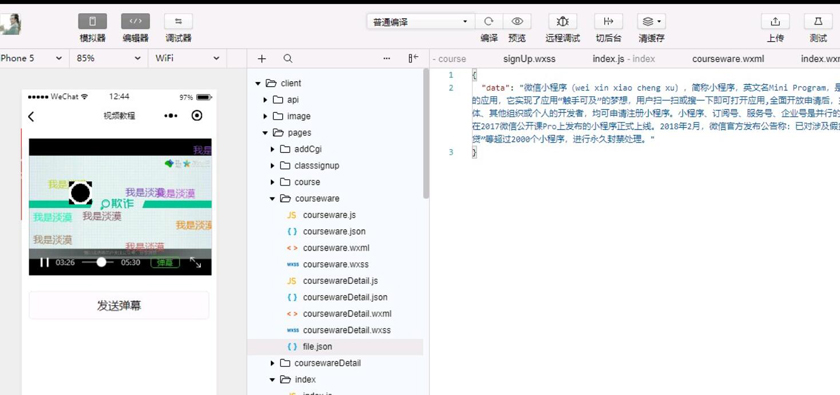
Task: Open courseware.js file
Action: [x=329, y=215]
